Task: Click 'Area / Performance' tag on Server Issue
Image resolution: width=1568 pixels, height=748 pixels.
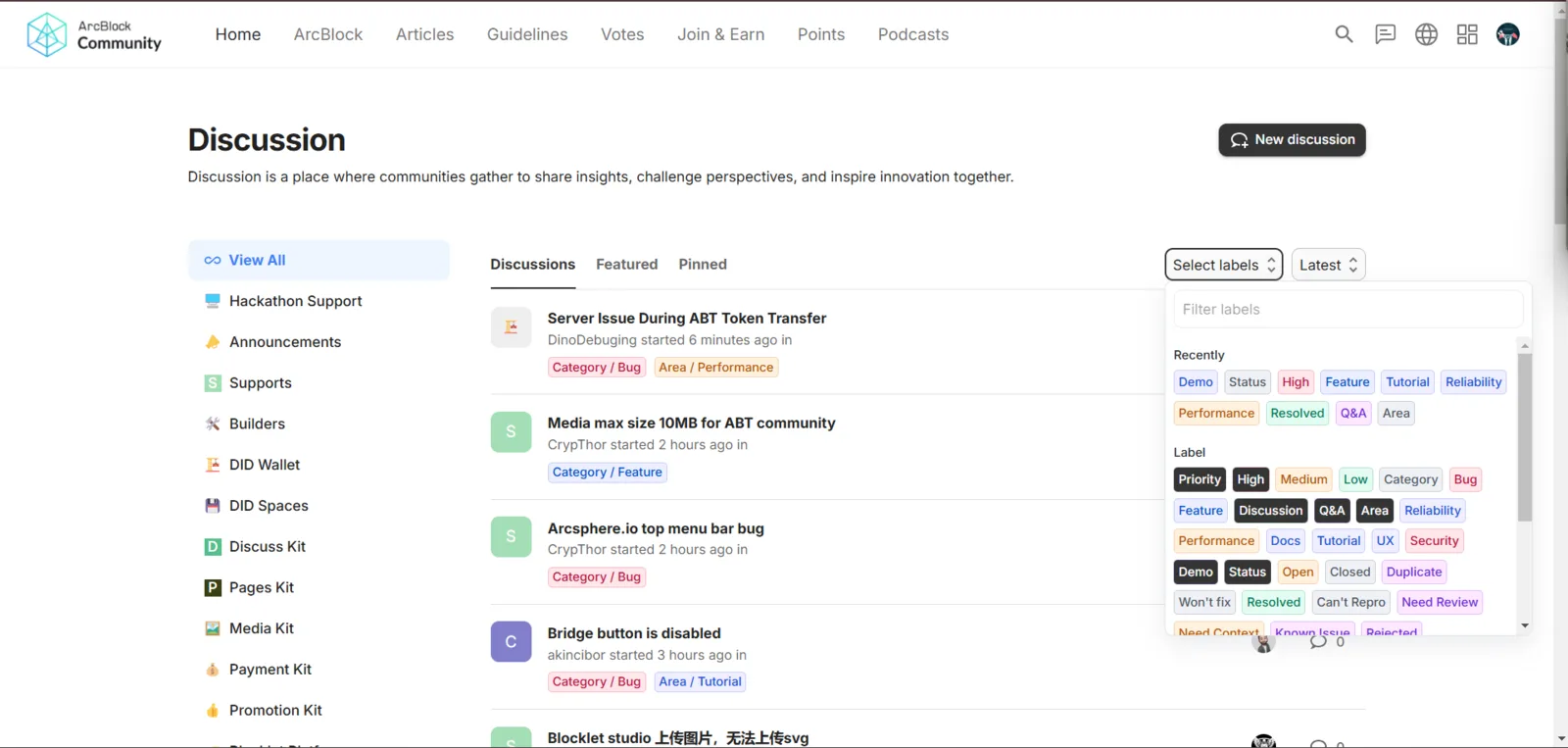Action: [716, 368]
